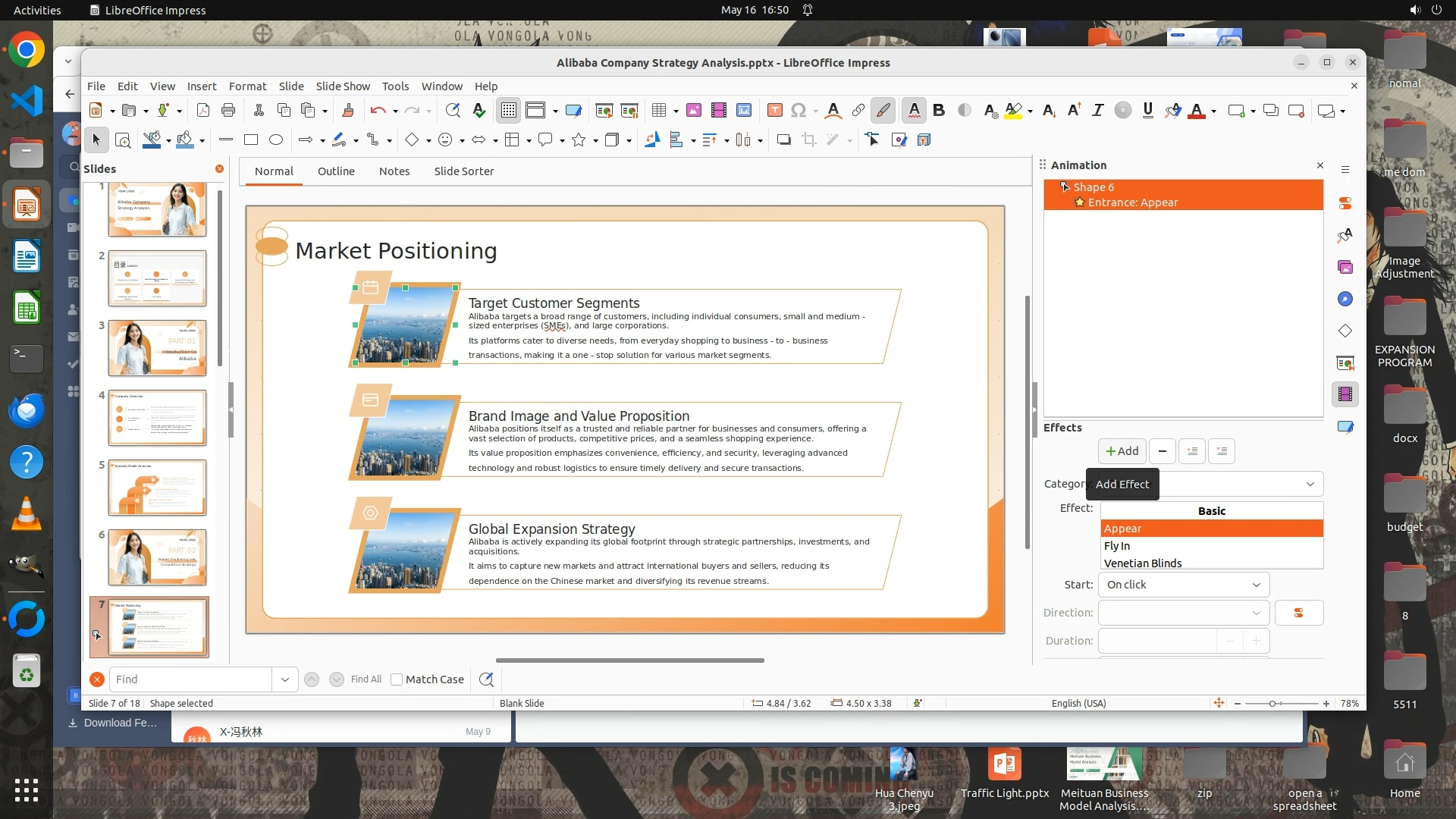This screenshot has height=819, width=1456.
Task: Select slide 5 thumbnail
Action: coord(157,488)
